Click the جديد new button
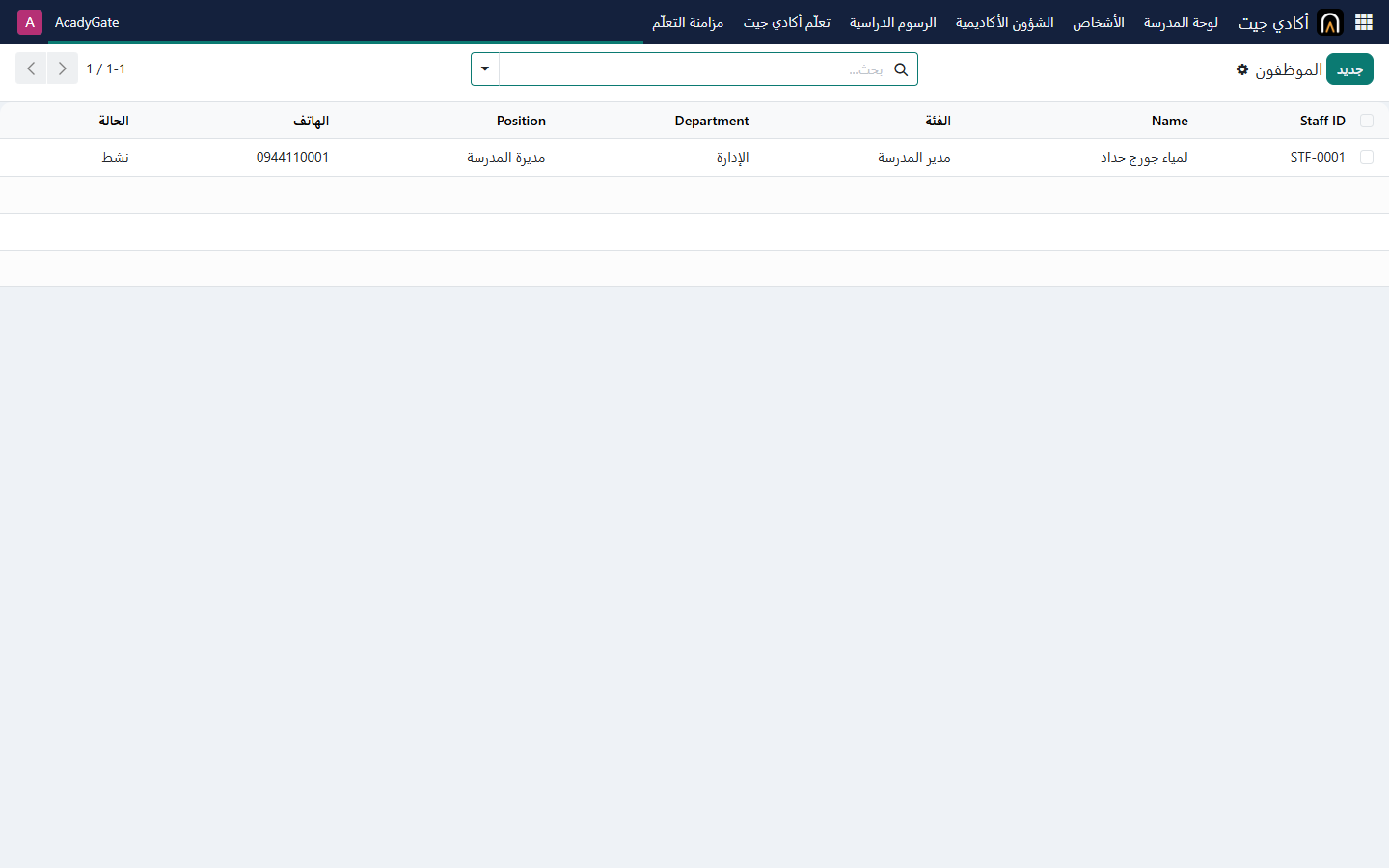This screenshot has height=868, width=1389. click(1349, 69)
